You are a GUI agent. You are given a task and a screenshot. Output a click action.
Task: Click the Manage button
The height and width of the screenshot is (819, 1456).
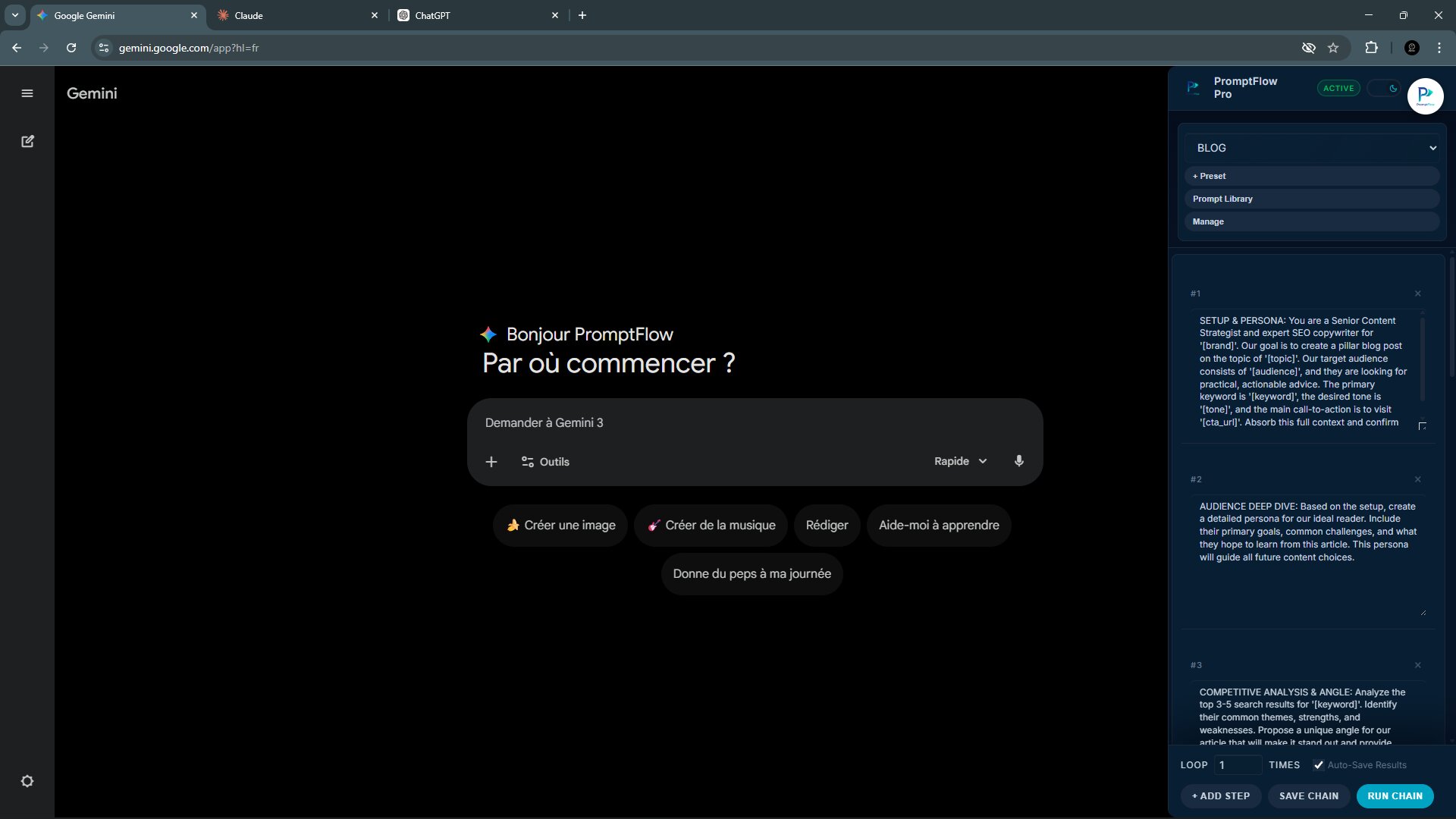coord(1312,221)
